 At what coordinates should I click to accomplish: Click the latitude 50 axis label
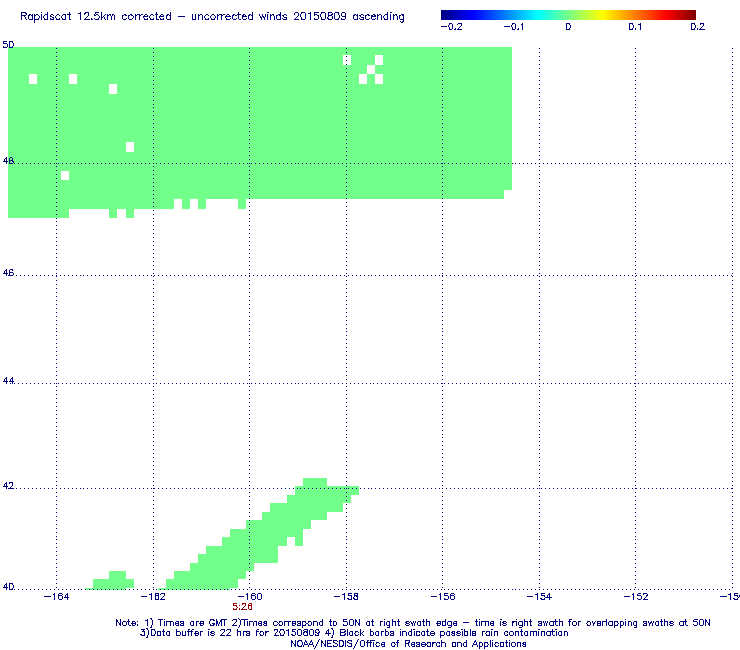8,45
